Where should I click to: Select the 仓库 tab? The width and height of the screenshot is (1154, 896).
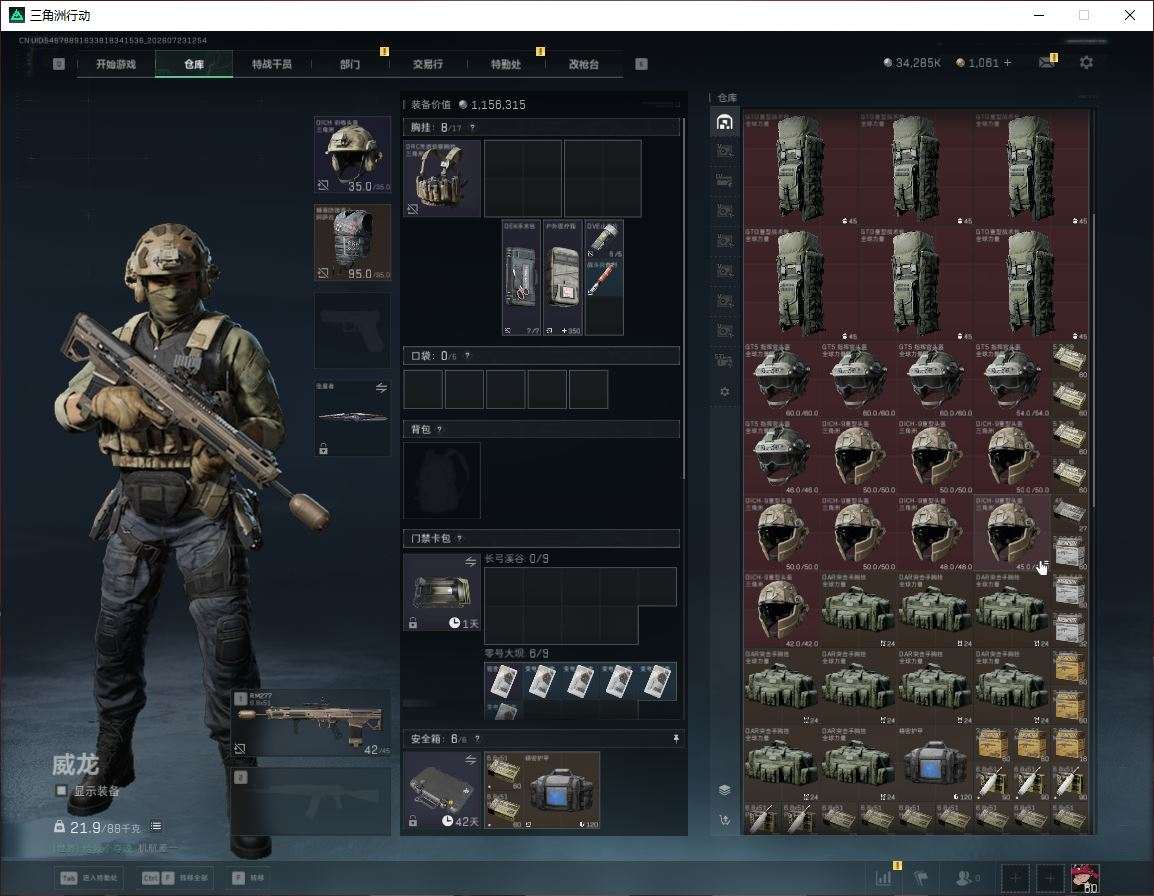coord(194,64)
